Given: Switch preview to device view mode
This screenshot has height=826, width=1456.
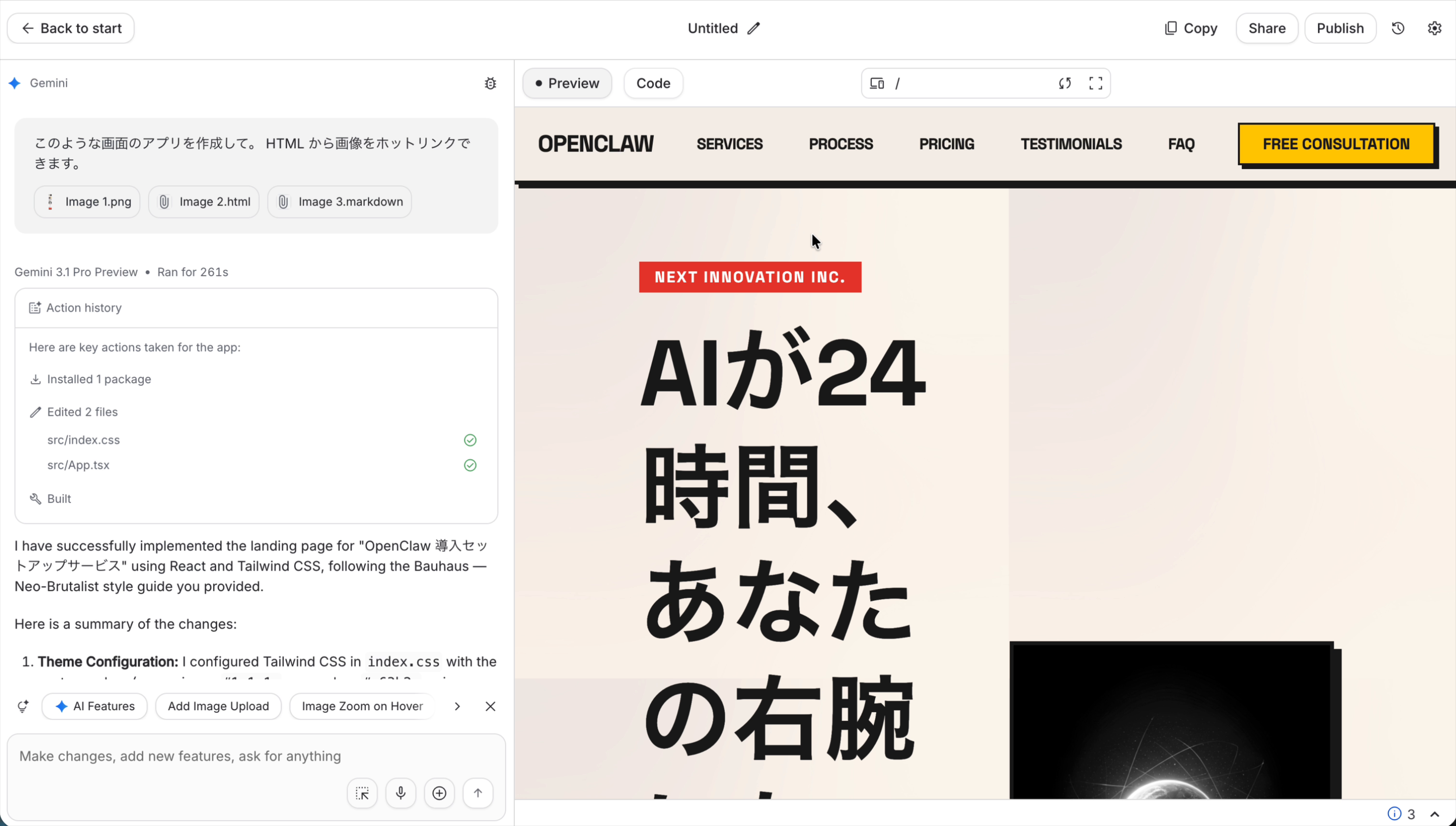Looking at the screenshot, I should pyautogui.click(x=876, y=83).
